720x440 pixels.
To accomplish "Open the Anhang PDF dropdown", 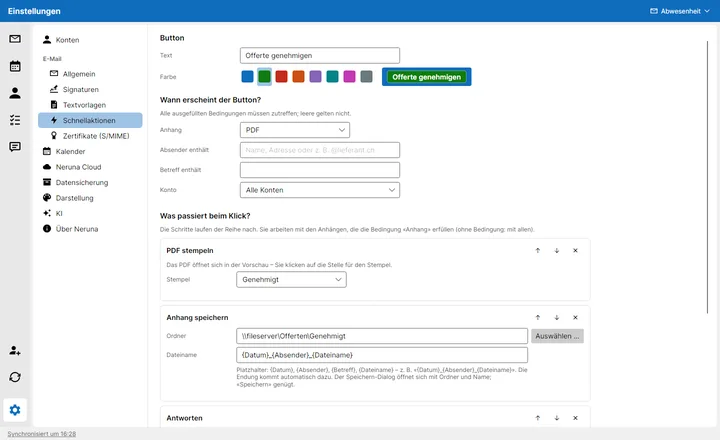I will pos(295,130).
